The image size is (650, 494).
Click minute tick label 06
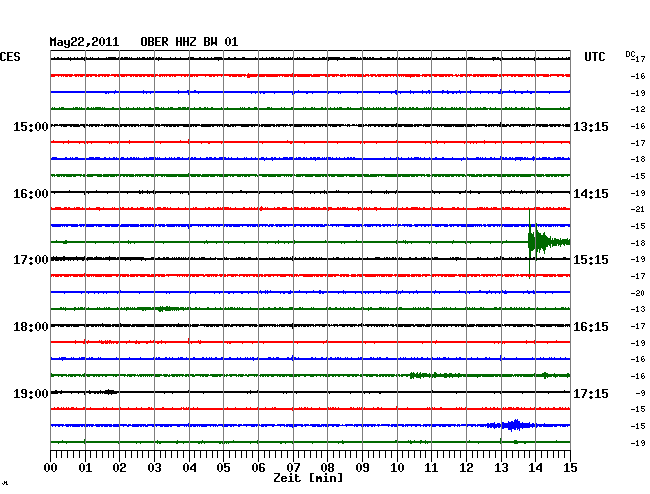pyautogui.click(x=258, y=468)
